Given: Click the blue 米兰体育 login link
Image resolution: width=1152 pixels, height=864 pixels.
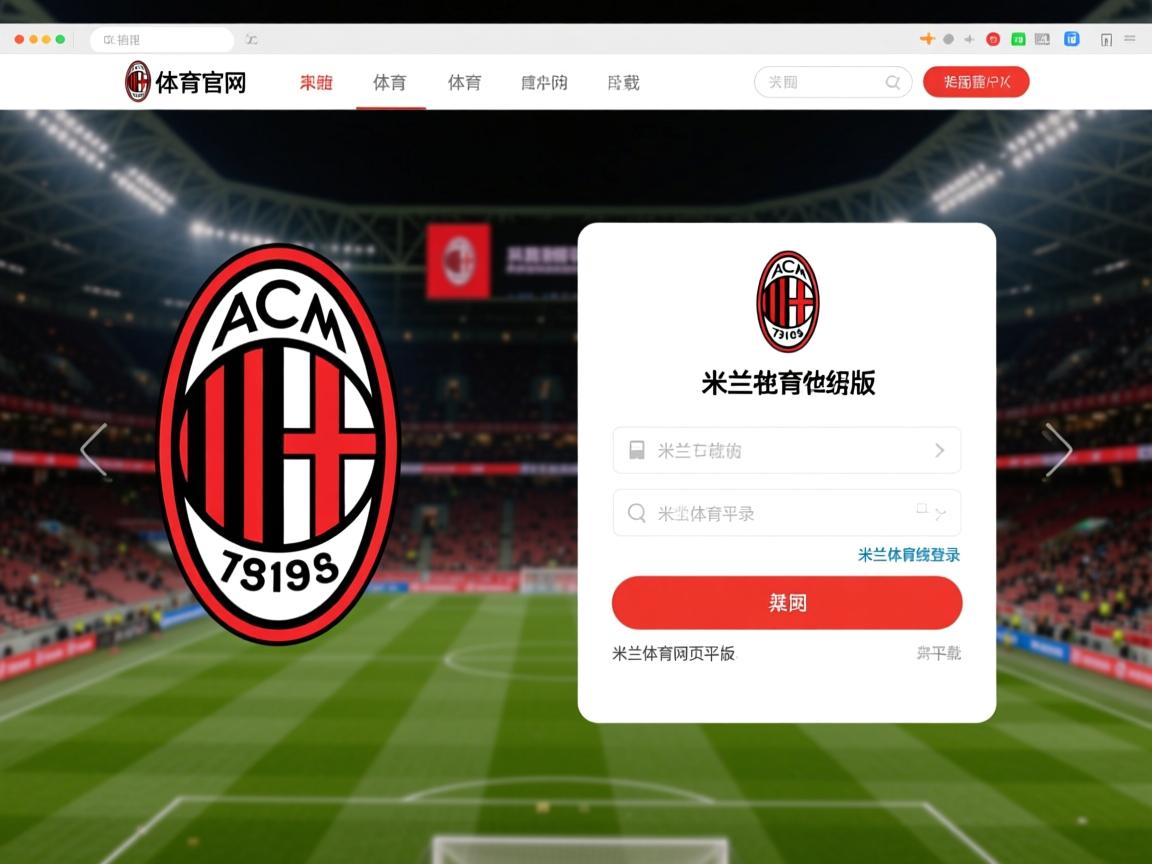Looking at the screenshot, I should click(909, 555).
